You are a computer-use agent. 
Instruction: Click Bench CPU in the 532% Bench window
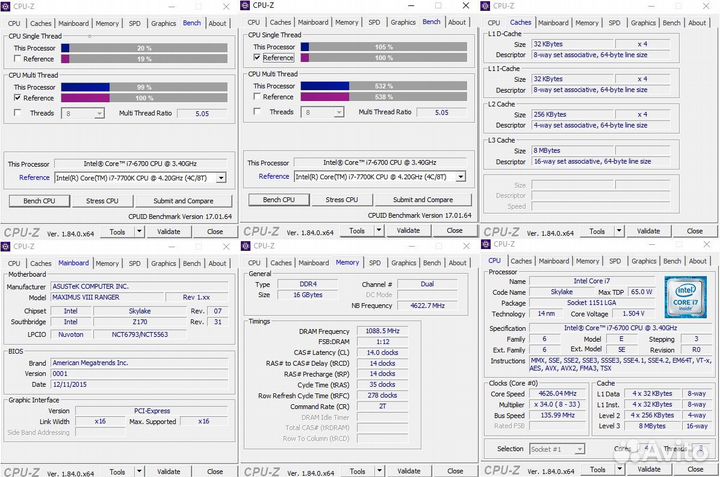[x=279, y=200]
